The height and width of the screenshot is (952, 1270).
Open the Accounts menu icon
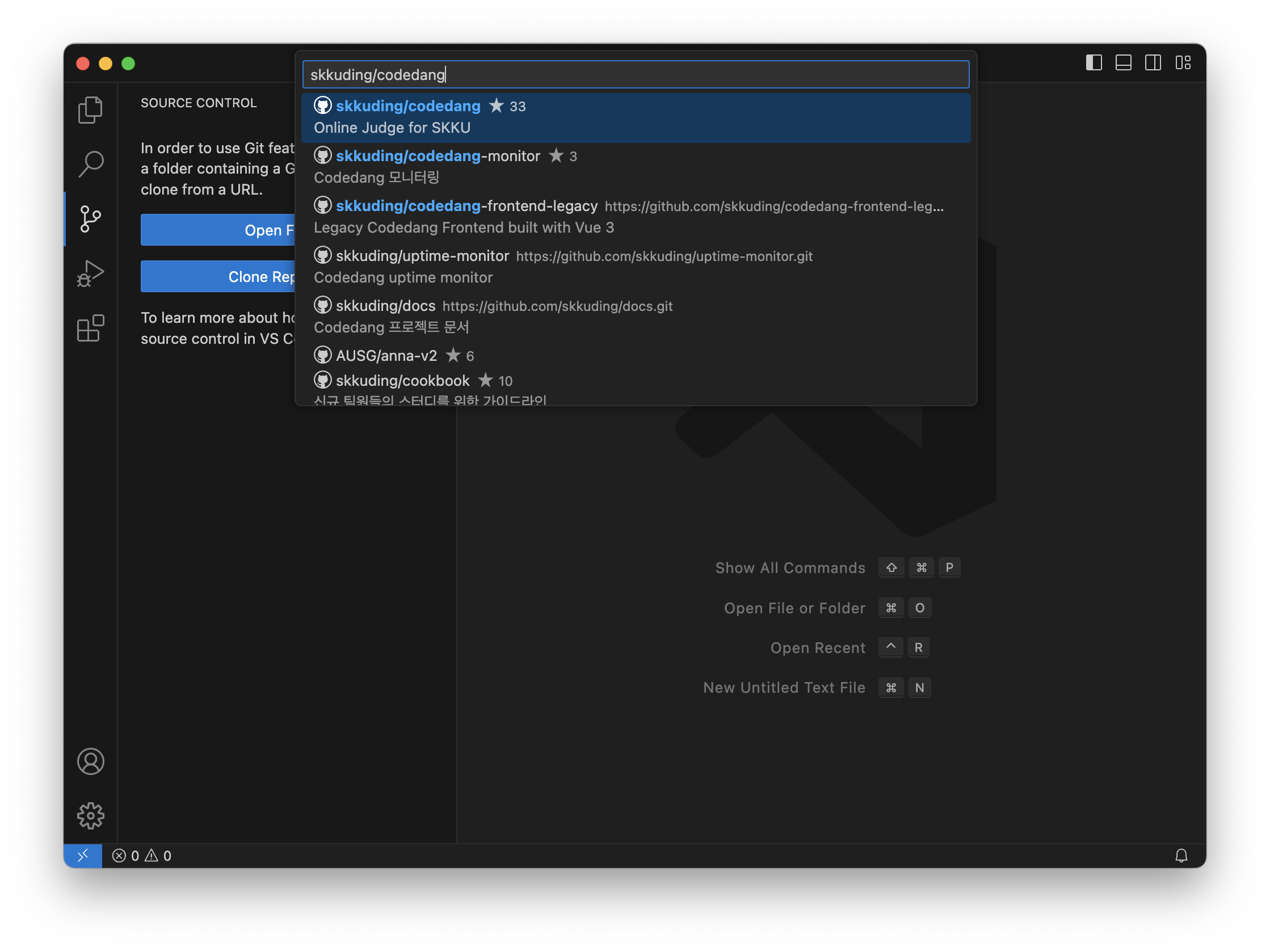point(90,761)
